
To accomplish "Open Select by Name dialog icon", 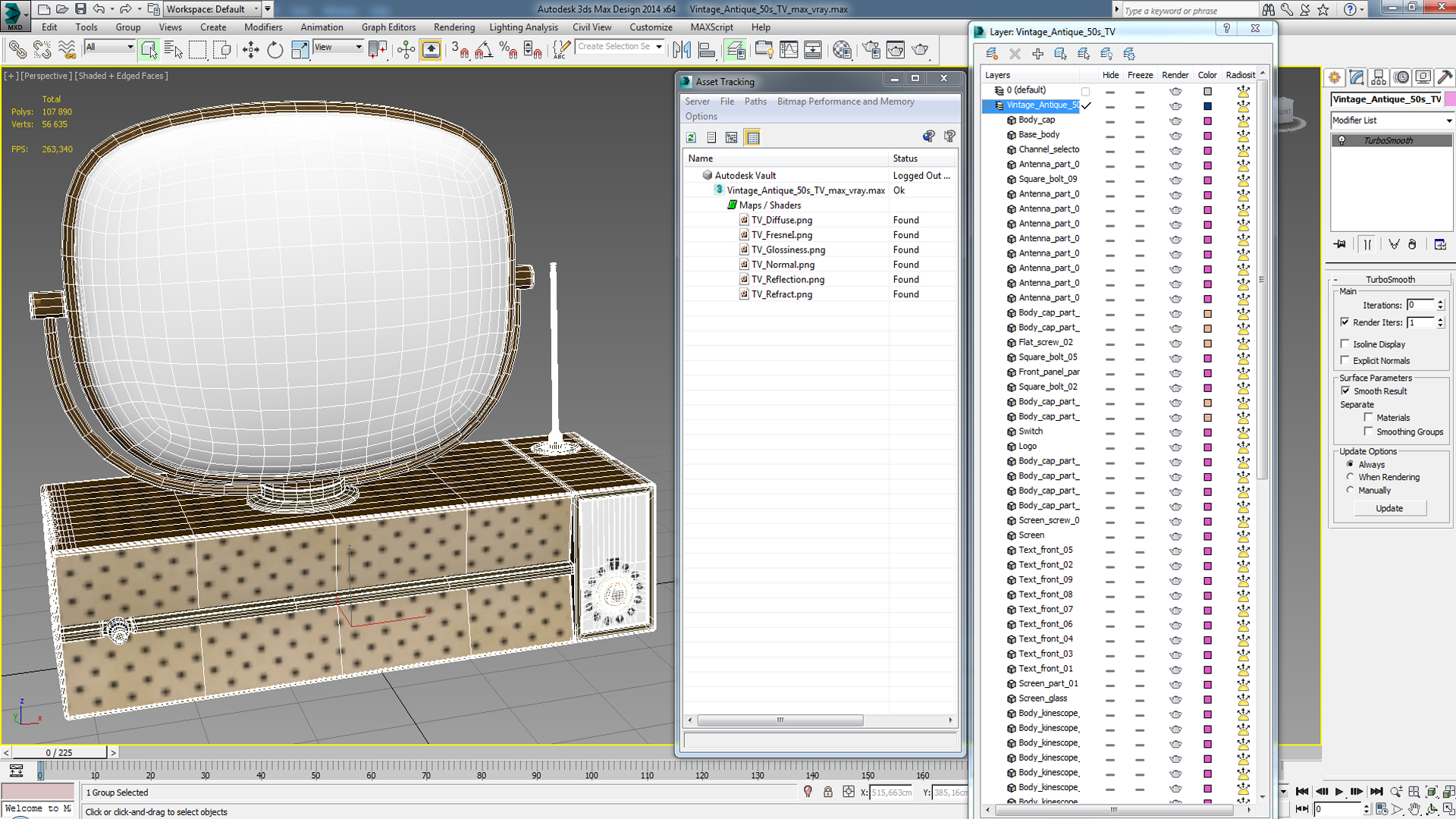I will point(174,50).
